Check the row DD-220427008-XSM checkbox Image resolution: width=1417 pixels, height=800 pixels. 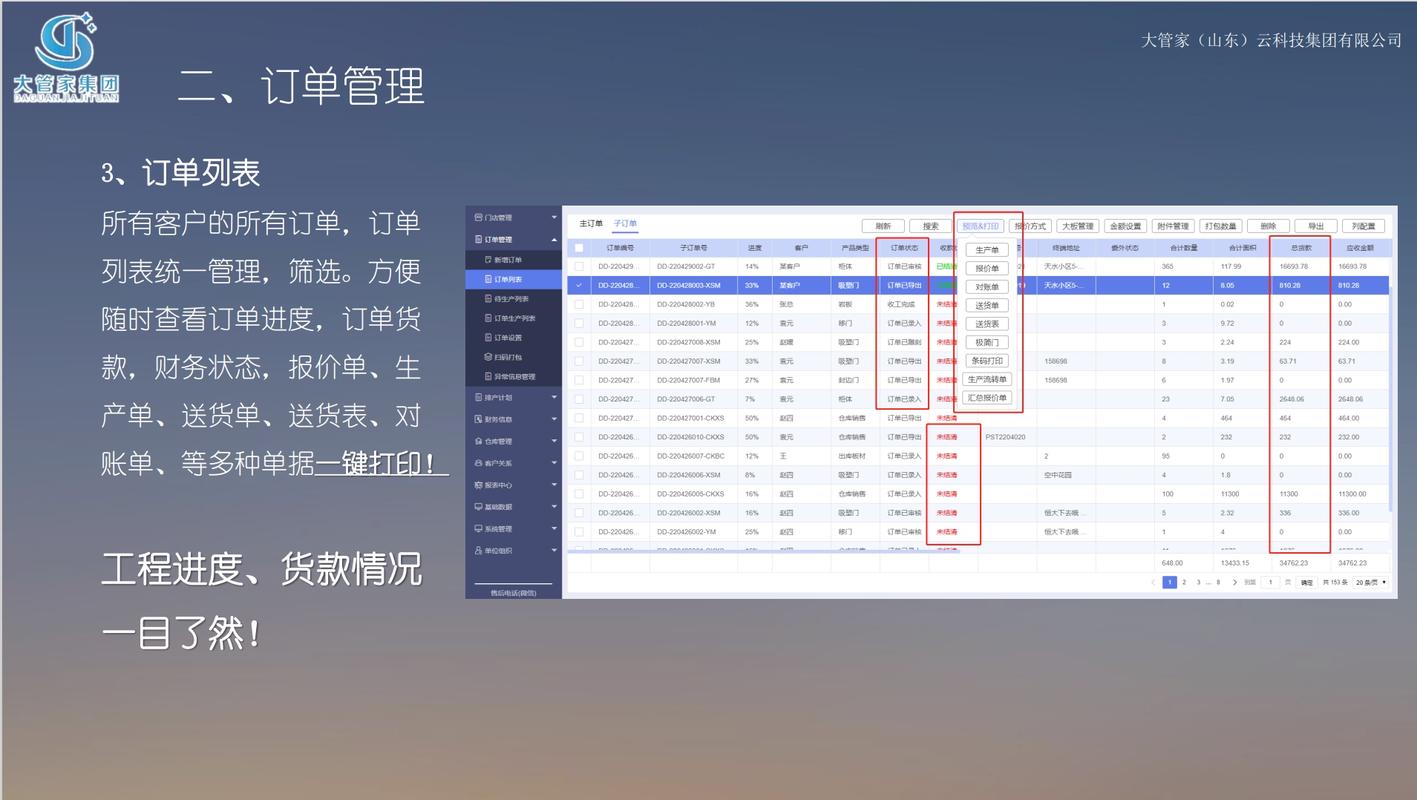tap(579, 342)
